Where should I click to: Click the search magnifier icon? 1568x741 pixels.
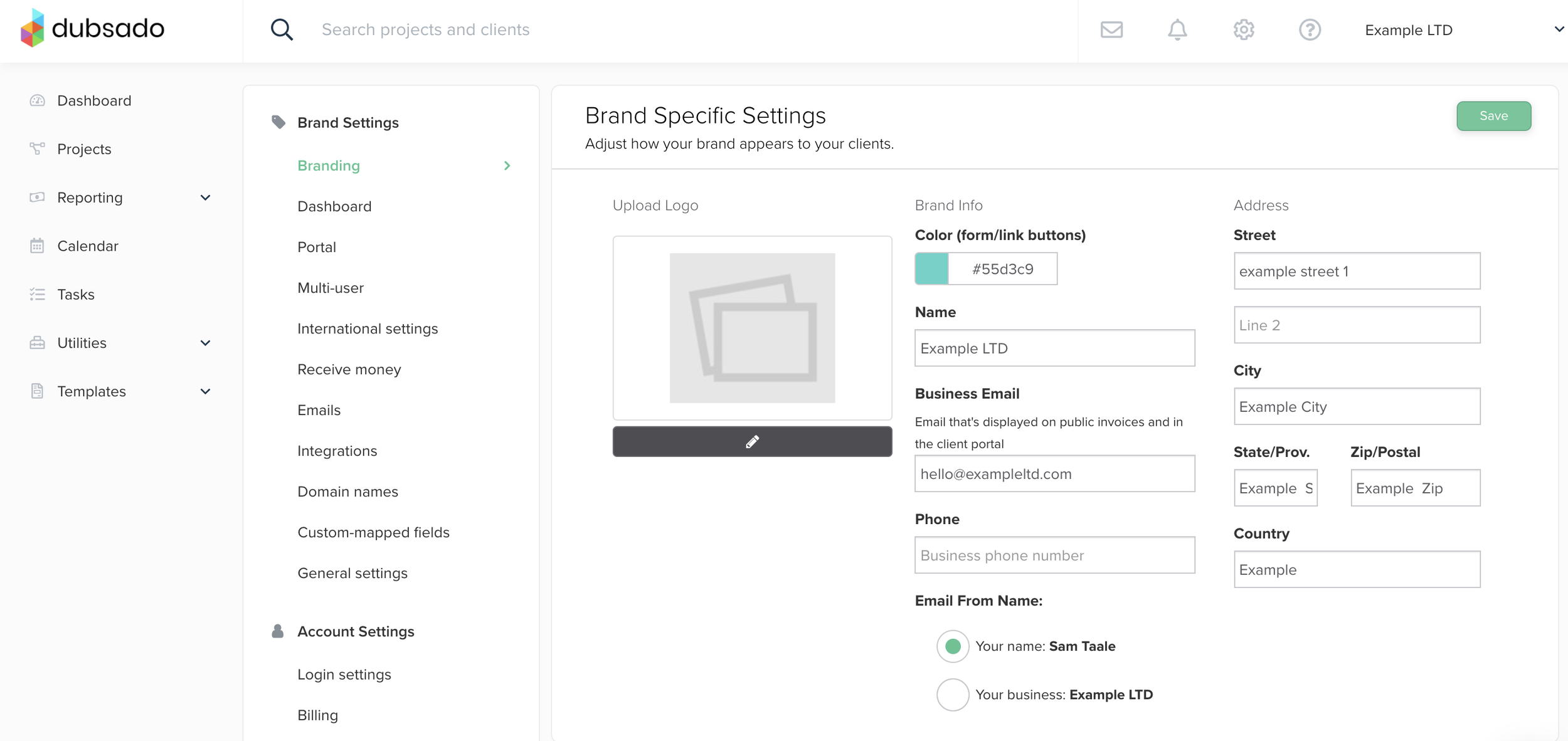coord(282,29)
